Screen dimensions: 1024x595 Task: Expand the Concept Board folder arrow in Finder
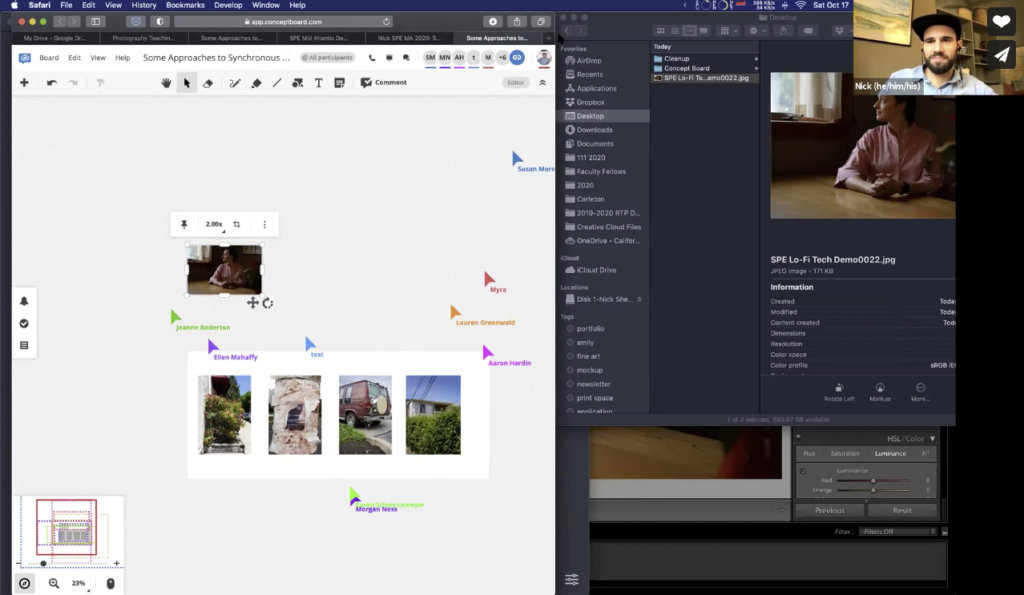756,68
